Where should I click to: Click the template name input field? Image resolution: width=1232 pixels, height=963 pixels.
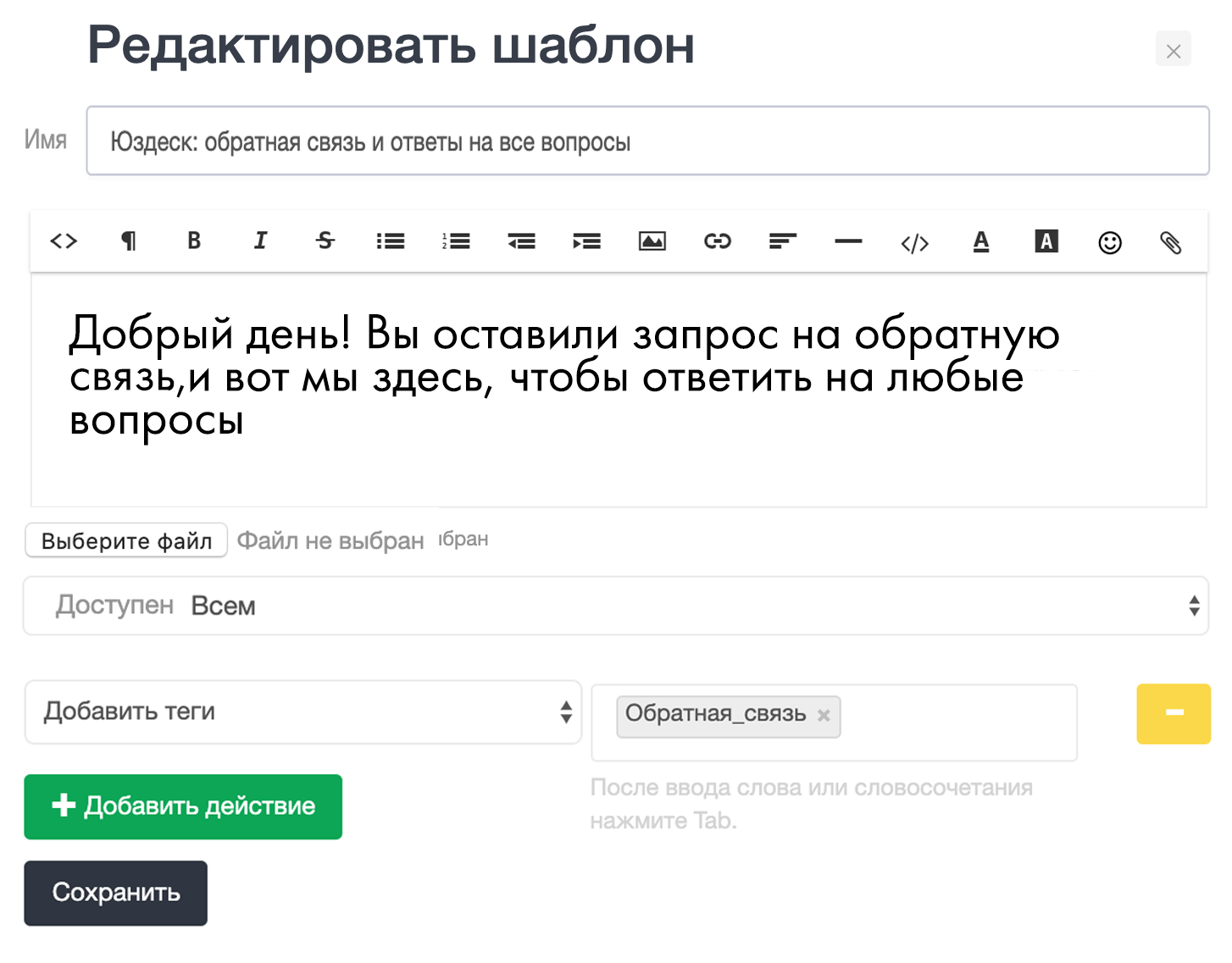click(647, 141)
